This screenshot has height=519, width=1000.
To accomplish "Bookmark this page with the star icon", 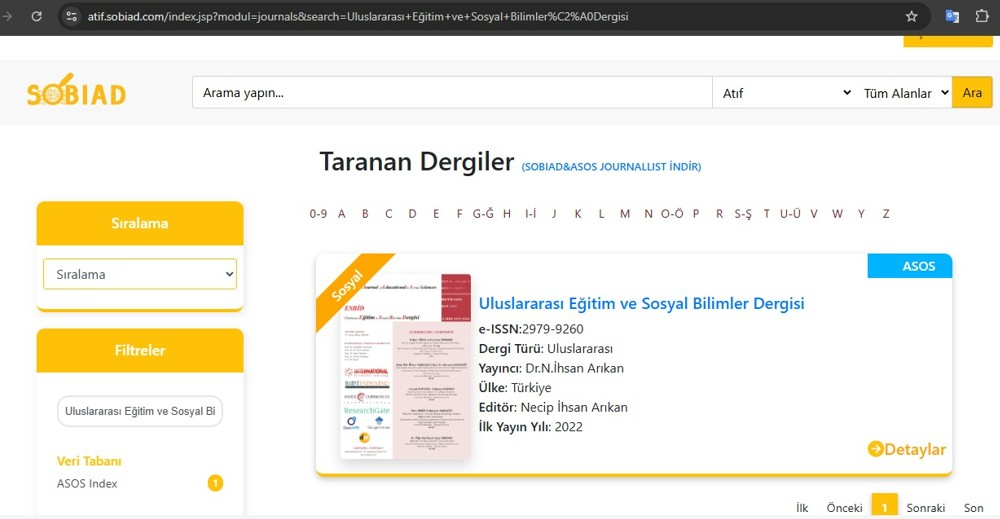I will (x=911, y=16).
